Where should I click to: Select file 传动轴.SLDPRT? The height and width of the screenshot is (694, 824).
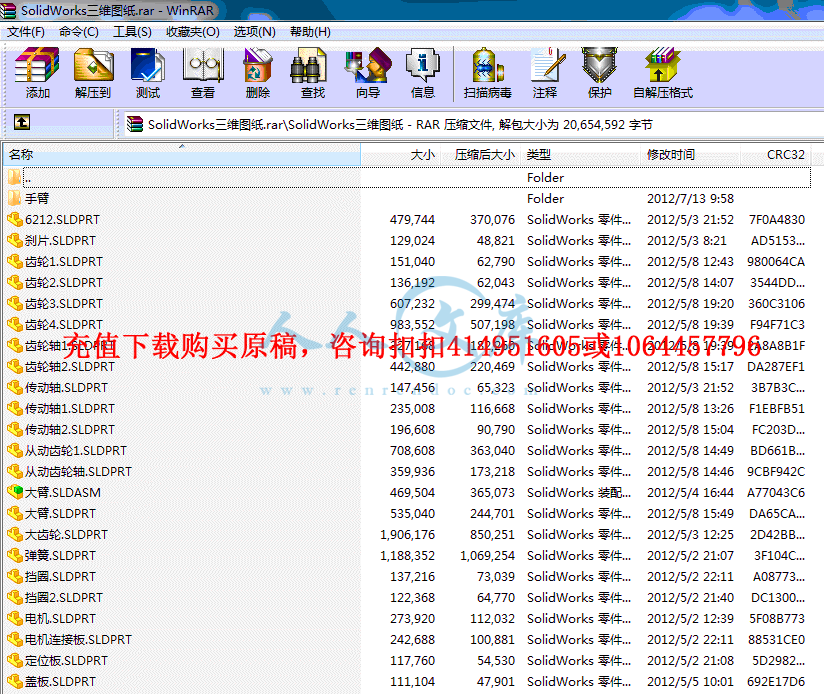pos(66,388)
